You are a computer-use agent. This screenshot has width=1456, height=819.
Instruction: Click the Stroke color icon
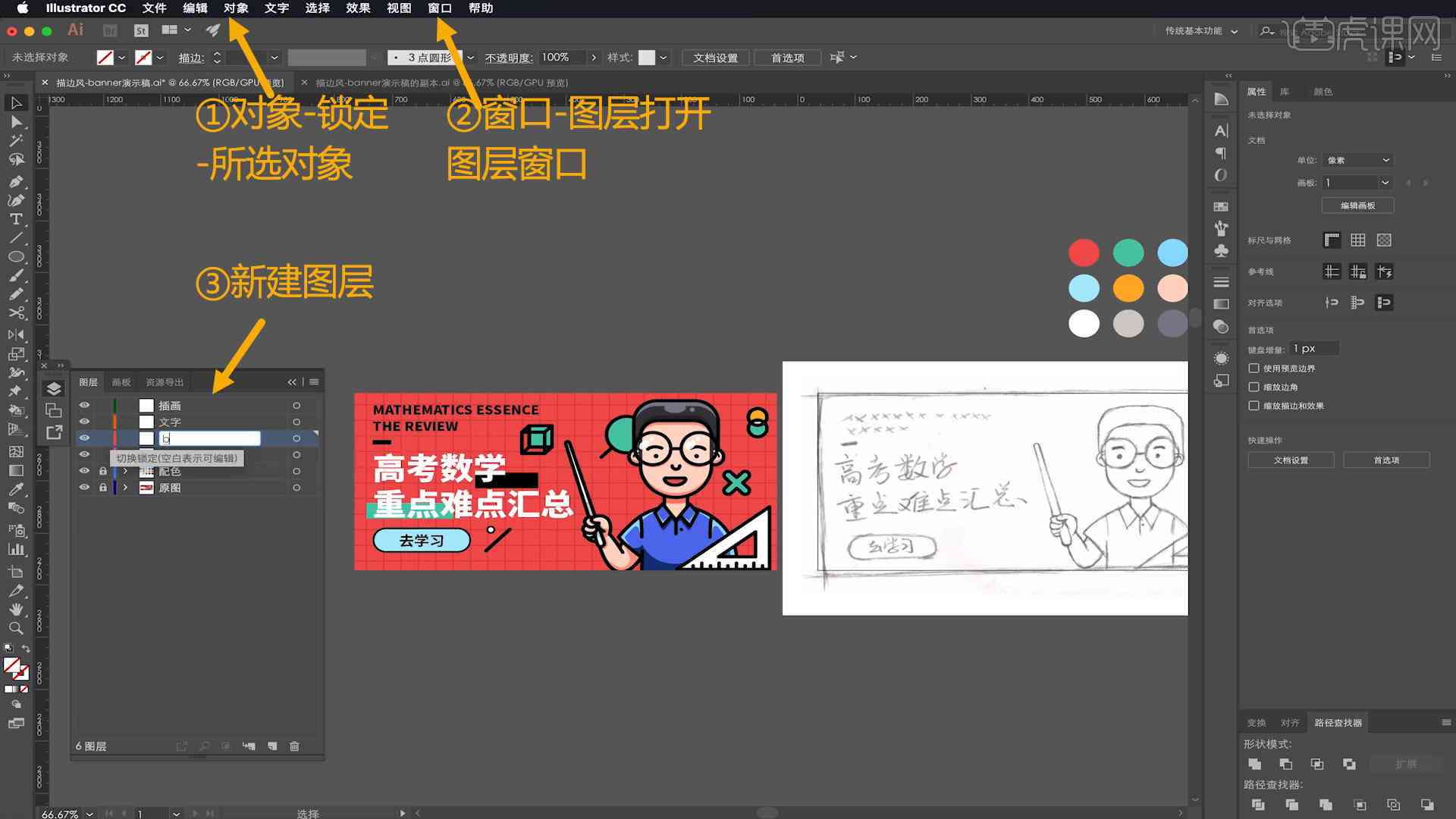click(145, 57)
